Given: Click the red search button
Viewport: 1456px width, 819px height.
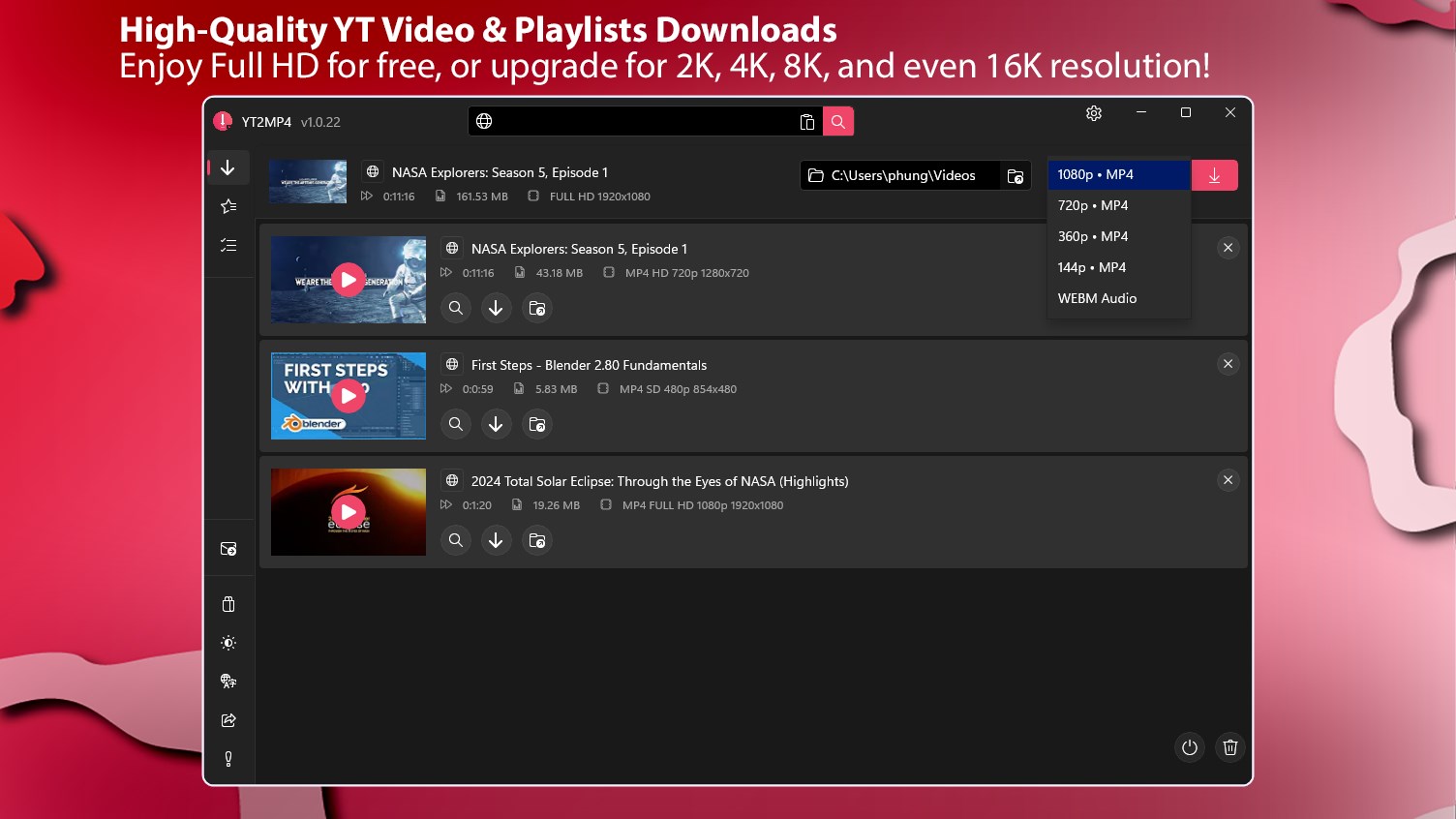Looking at the screenshot, I should (838, 121).
